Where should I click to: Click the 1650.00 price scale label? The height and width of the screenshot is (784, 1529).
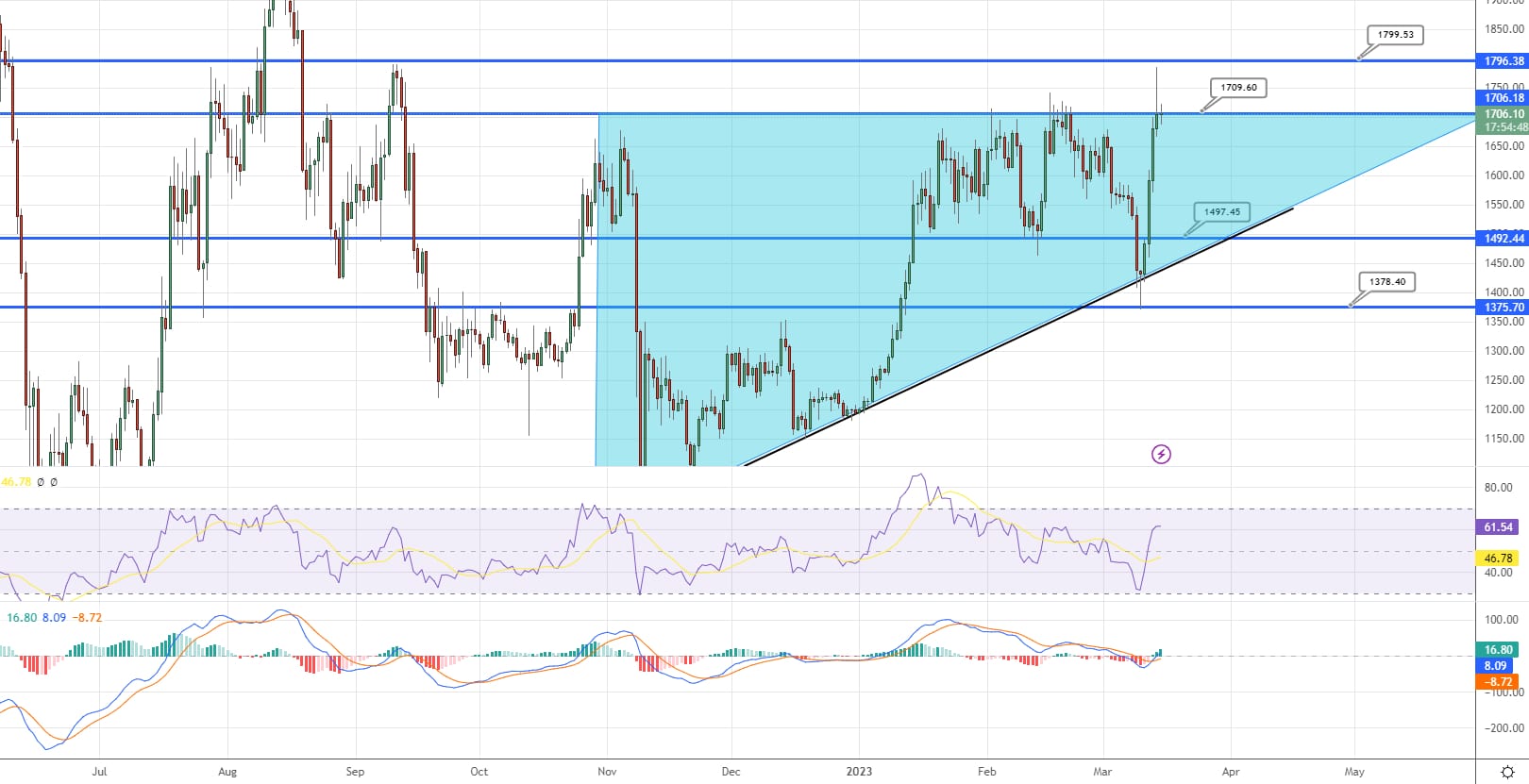click(1504, 146)
